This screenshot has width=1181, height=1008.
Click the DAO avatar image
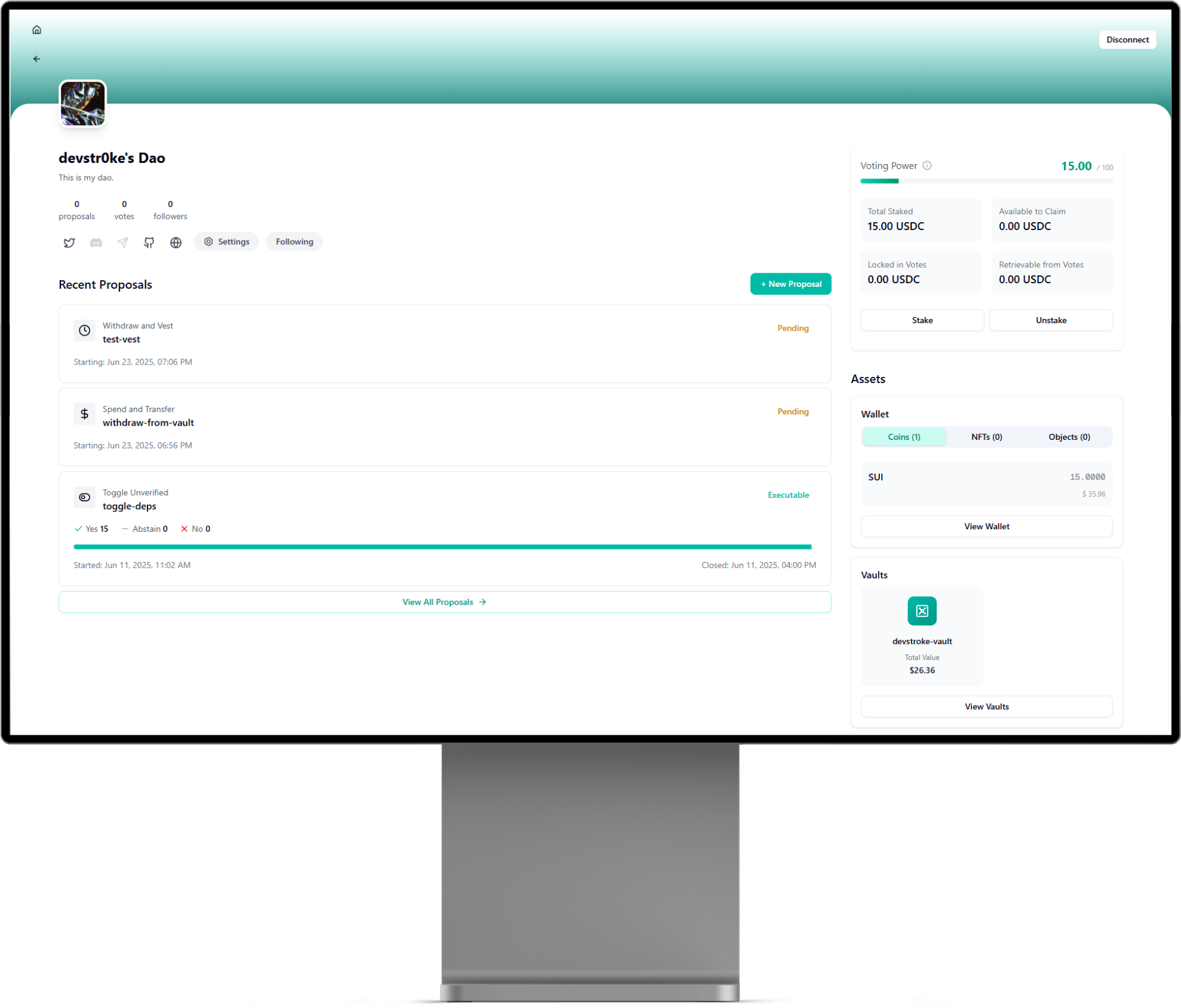83,104
